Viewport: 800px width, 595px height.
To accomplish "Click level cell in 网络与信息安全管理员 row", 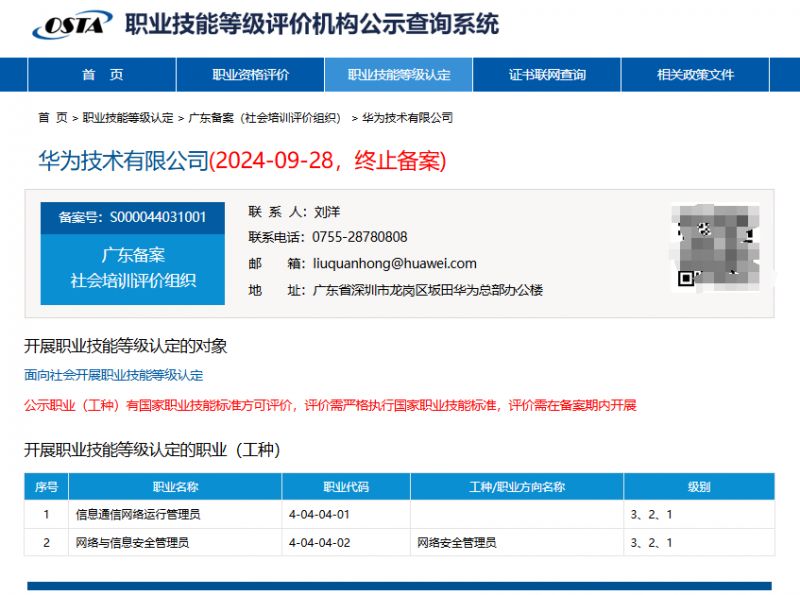I will click(x=699, y=542).
